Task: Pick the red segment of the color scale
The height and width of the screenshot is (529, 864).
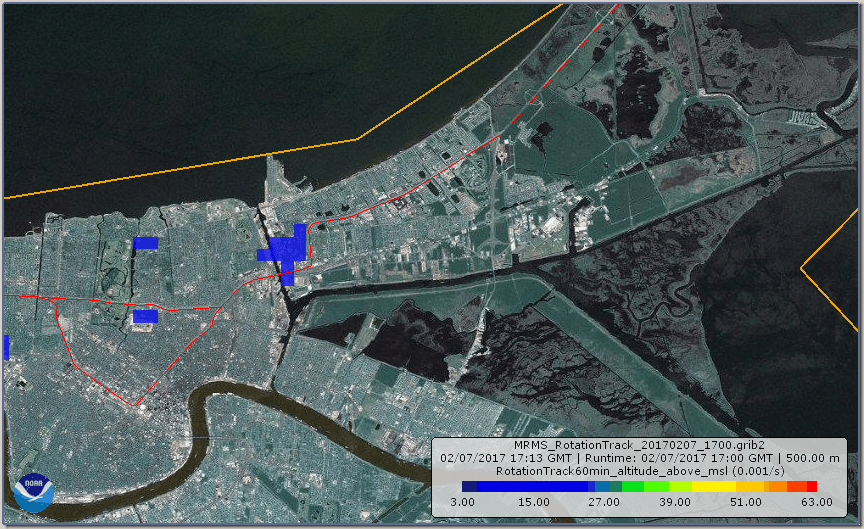Action: point(811,486)
